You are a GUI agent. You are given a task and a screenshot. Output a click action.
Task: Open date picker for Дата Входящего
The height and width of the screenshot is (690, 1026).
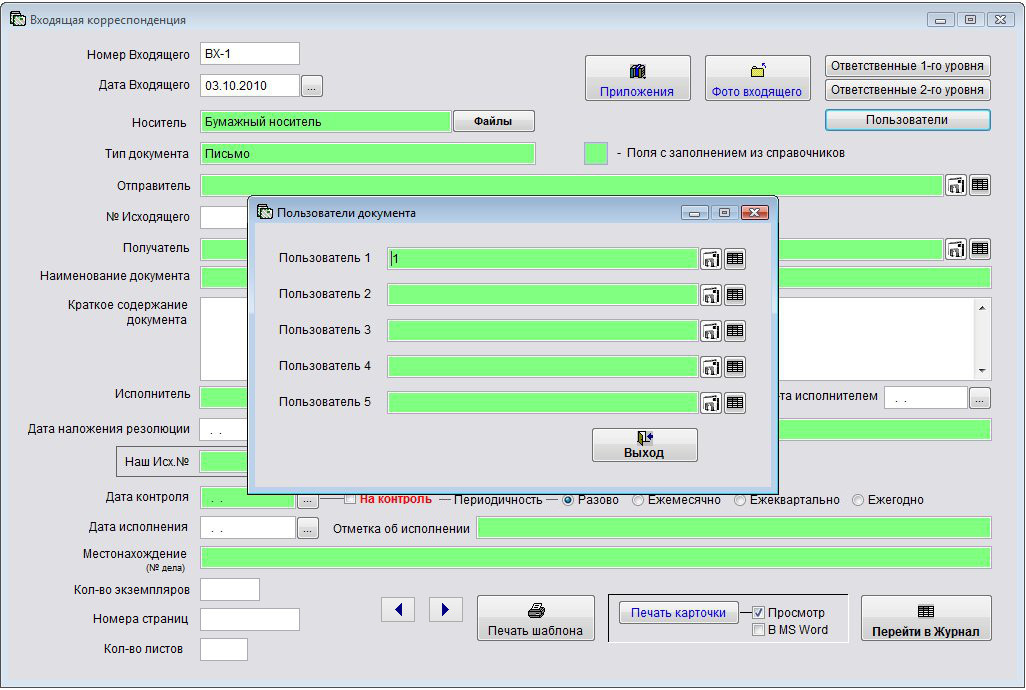coord(312,87)
